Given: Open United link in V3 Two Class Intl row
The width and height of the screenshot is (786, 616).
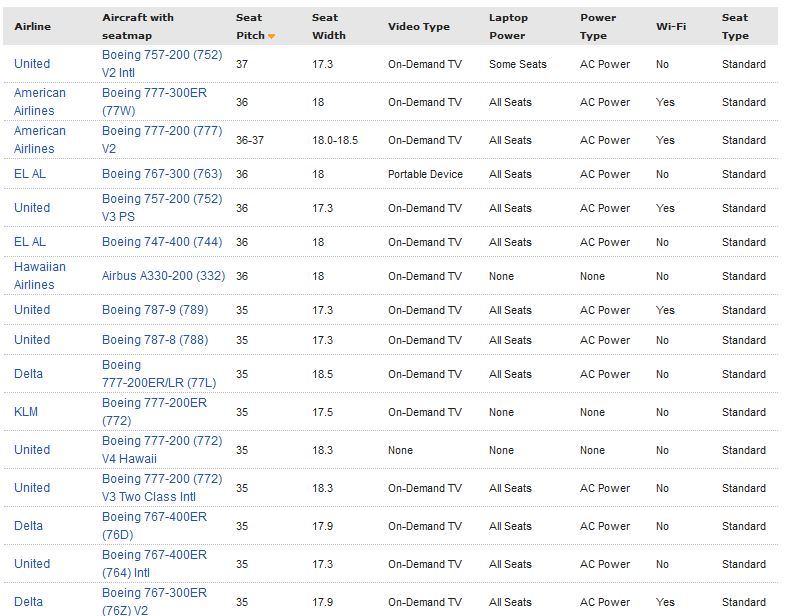Looking at the screenshot, I should pyautogui.click(x=32, y=488).
